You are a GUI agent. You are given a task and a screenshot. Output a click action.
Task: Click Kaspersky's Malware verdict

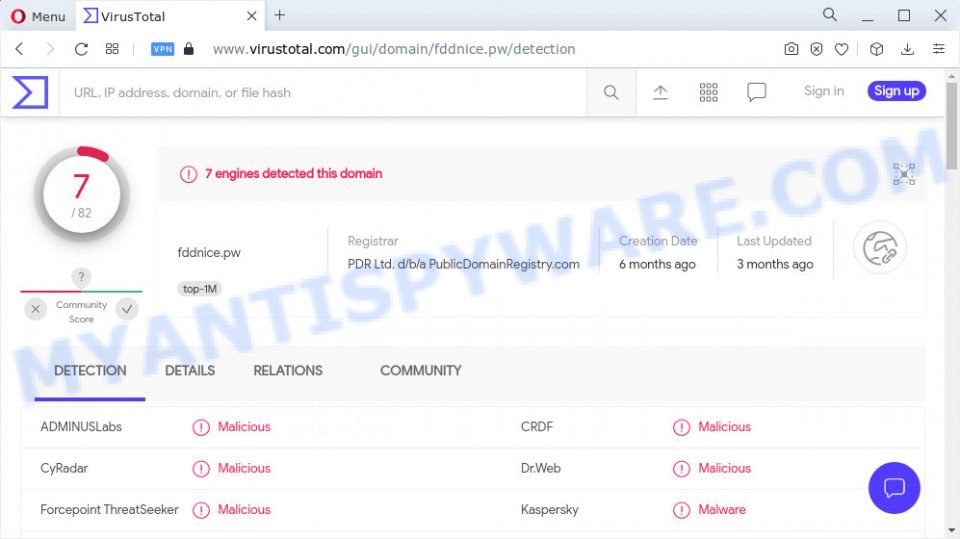722,510
